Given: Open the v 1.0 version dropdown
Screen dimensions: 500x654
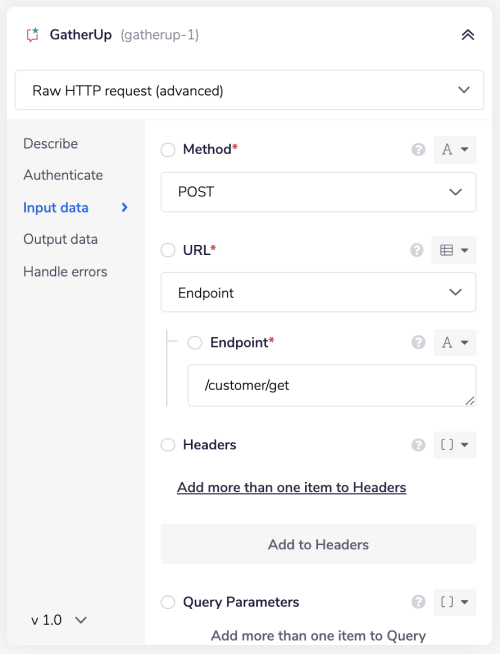Looking at the screenshot, I should pyautogui.click(x=59, y=620).
